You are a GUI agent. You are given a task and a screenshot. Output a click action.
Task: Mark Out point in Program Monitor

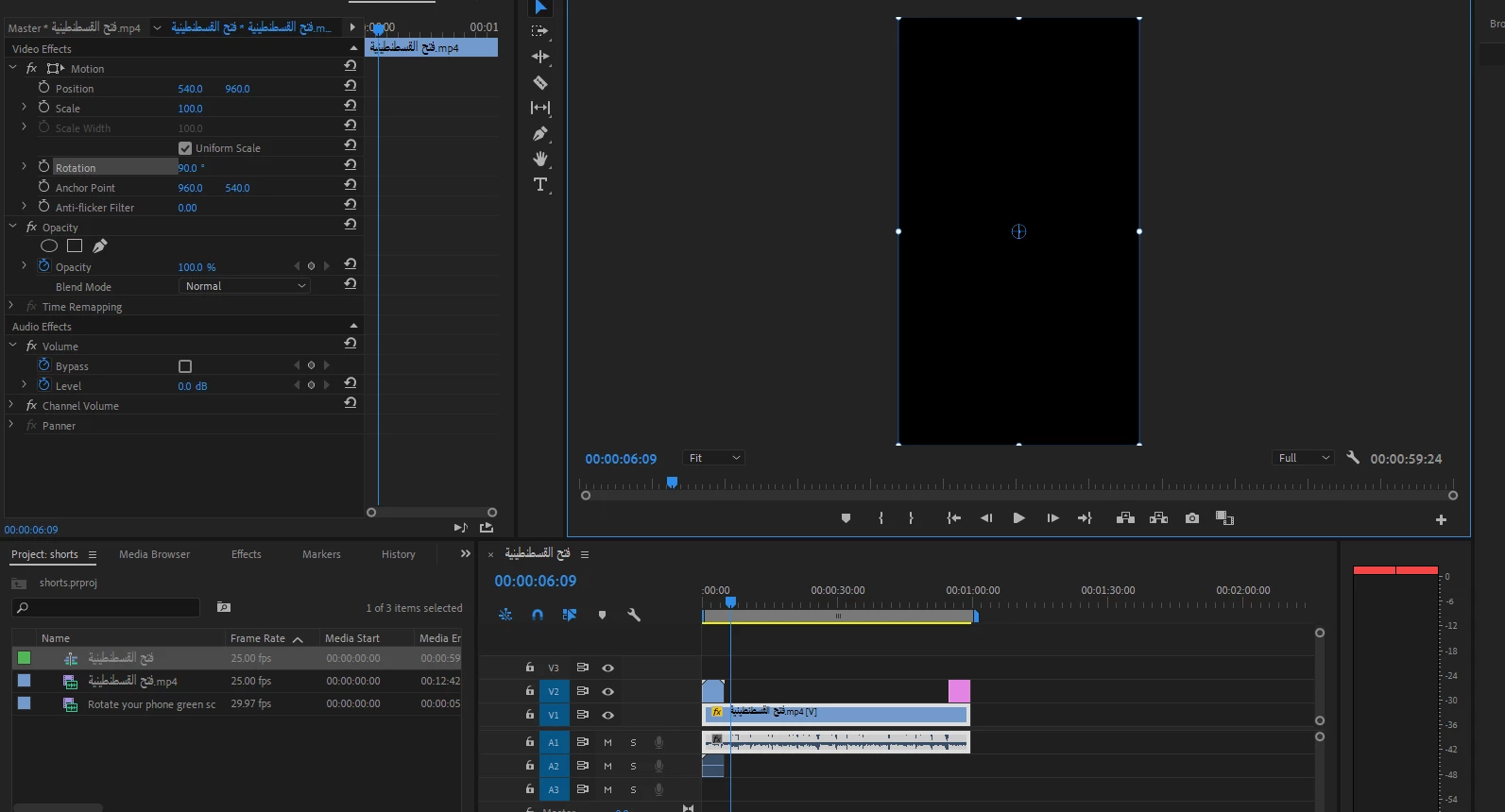pyautogui.click(x=911, y=518)
